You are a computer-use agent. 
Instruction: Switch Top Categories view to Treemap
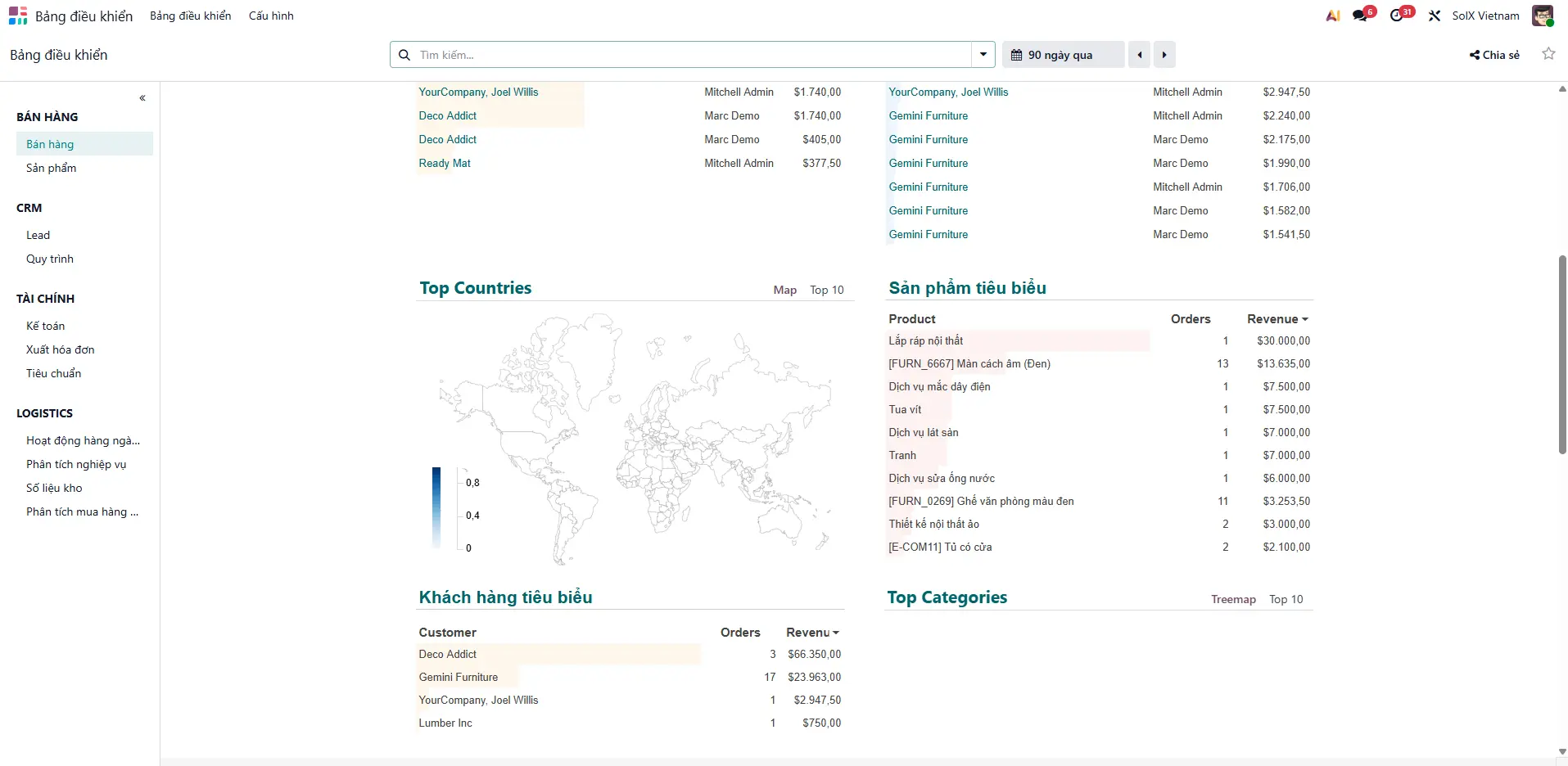point(1233,599)
